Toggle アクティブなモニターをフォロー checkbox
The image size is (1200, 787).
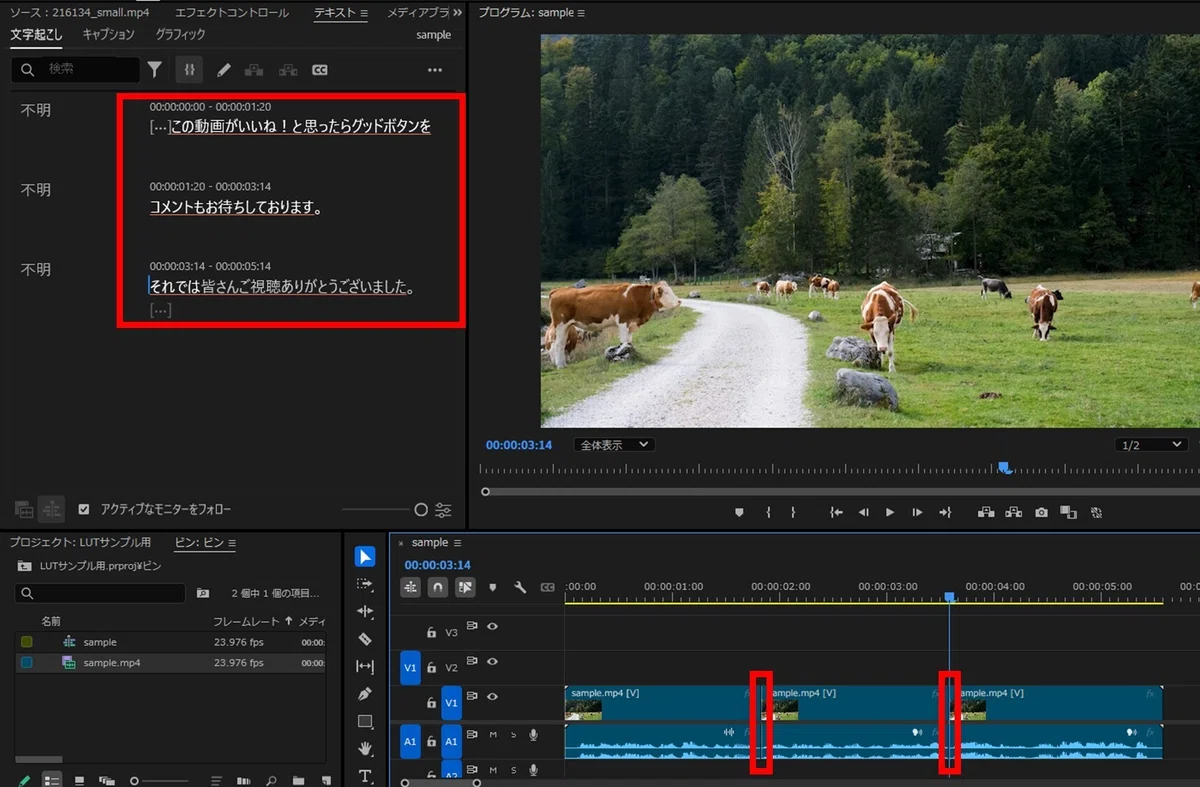tap(84, 509)
